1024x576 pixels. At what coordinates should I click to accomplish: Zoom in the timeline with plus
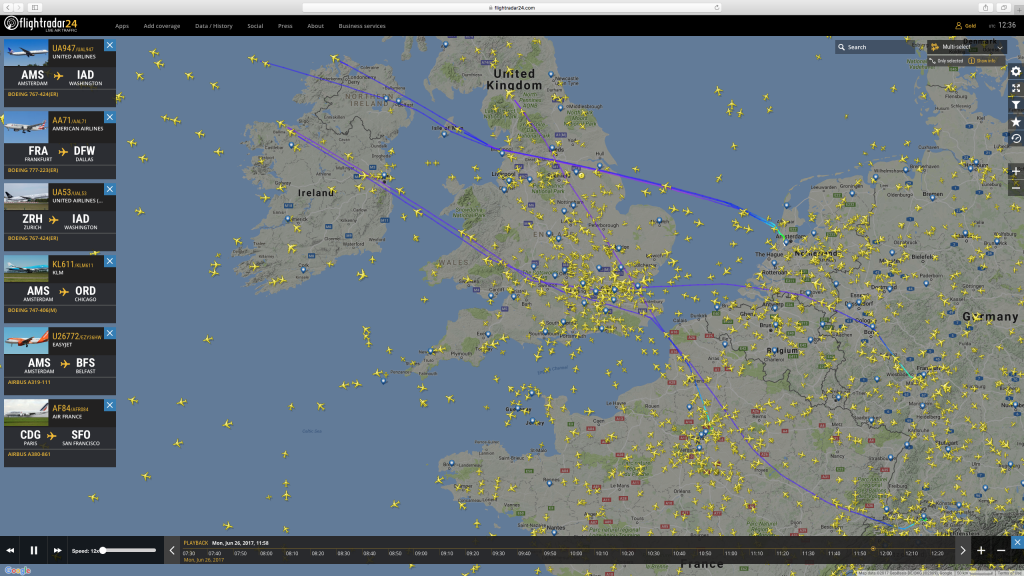(x=981, y=551)
